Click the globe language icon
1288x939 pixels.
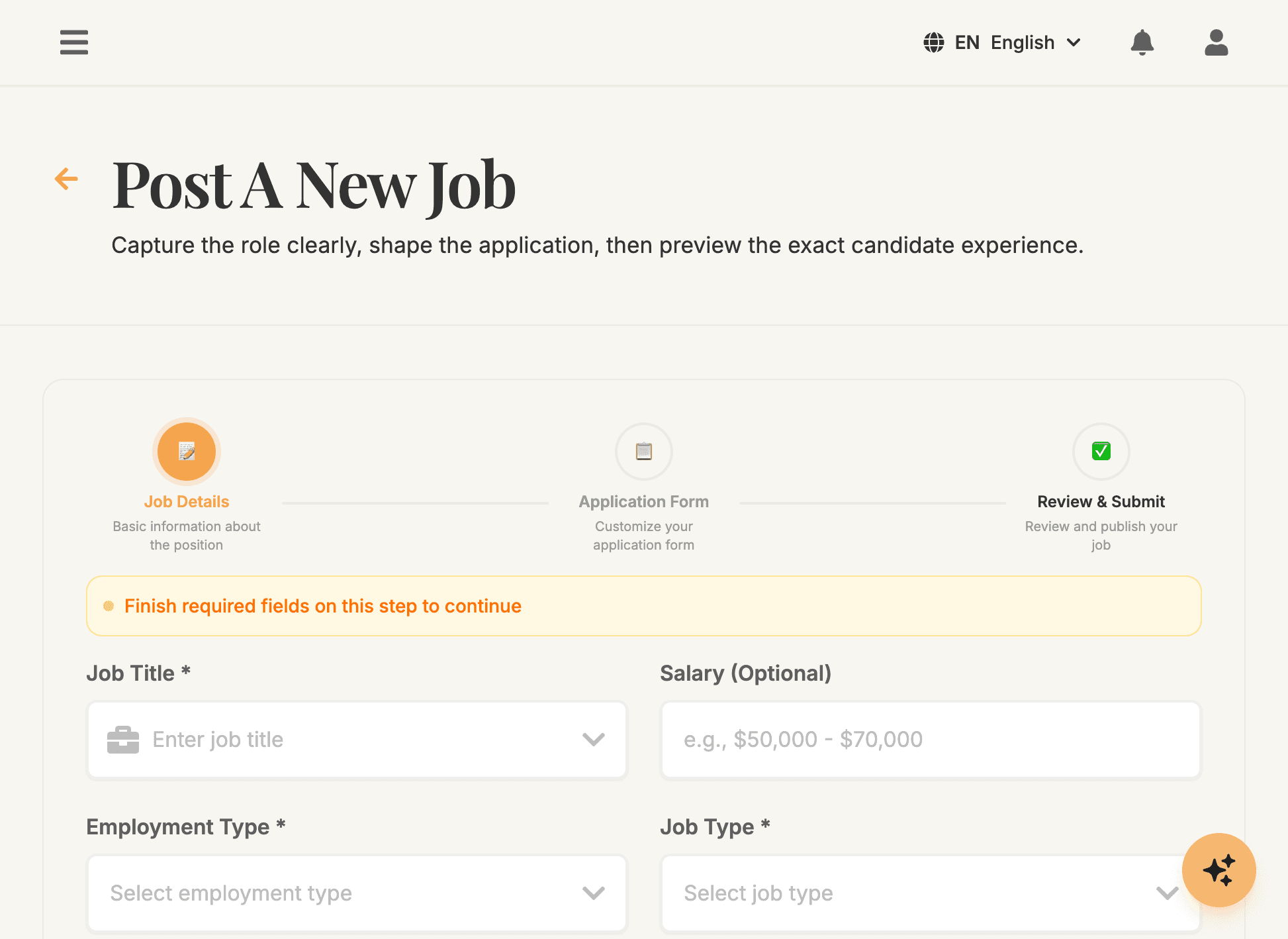coord(933,42)
